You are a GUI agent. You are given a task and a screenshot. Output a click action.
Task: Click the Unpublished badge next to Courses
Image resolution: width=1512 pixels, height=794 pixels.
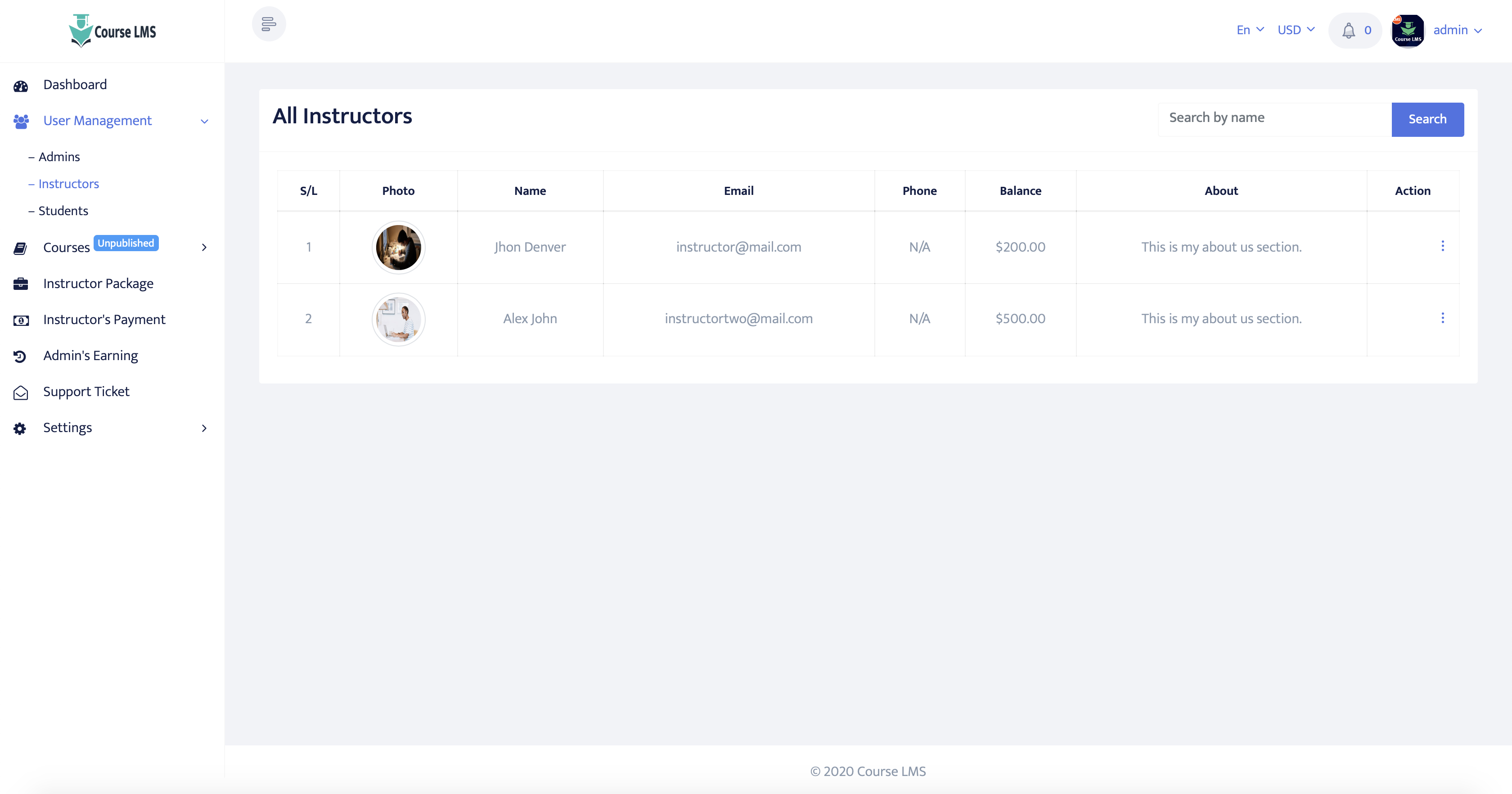click(x=125, y=243)
